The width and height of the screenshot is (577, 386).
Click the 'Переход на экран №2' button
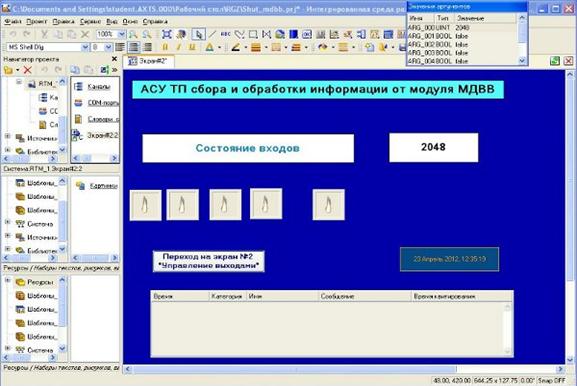pyautogui.click(x=209, y=261)
